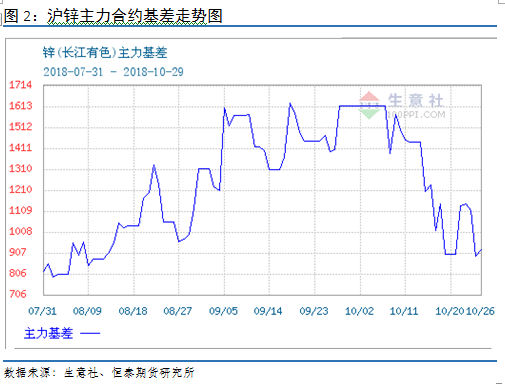505x384 pixels.
Task: Click the date range 2018-07-31 - 2018-10-29
Action: [113, 72]
